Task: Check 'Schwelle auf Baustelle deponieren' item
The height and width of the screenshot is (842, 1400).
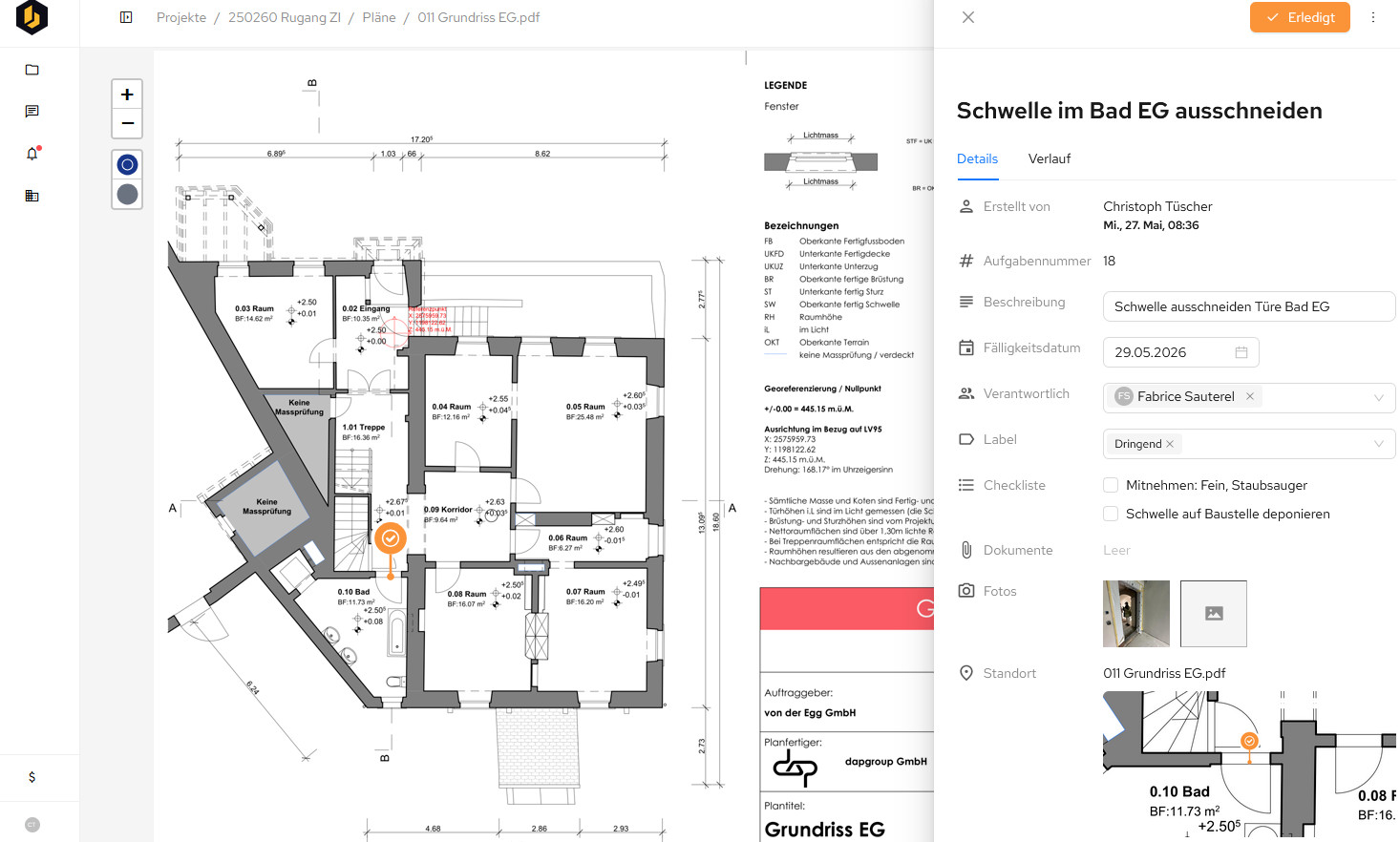Action: (x=1111, y=514)
